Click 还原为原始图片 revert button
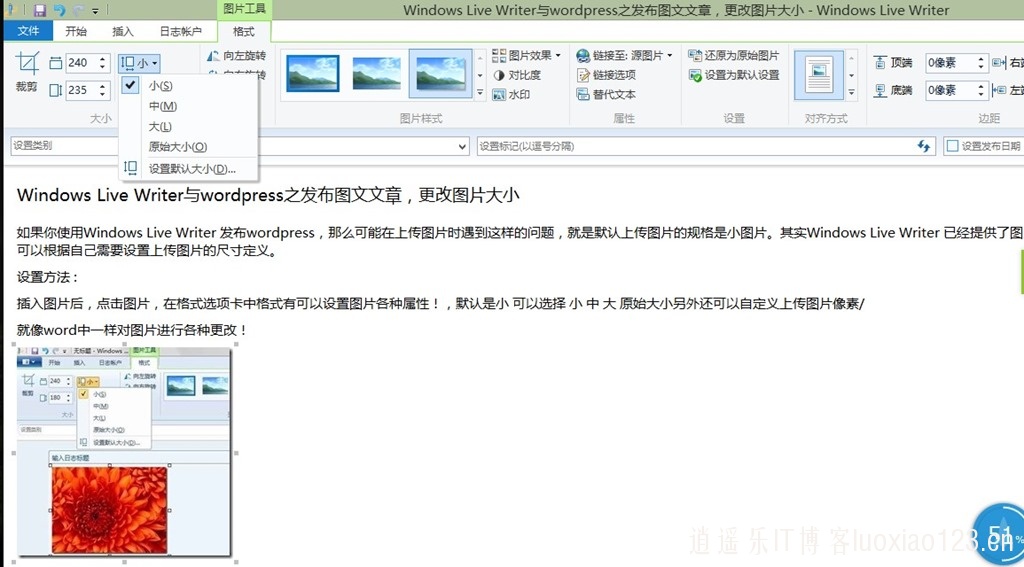The image size is (1024, 567). click(x=733, y=56)
